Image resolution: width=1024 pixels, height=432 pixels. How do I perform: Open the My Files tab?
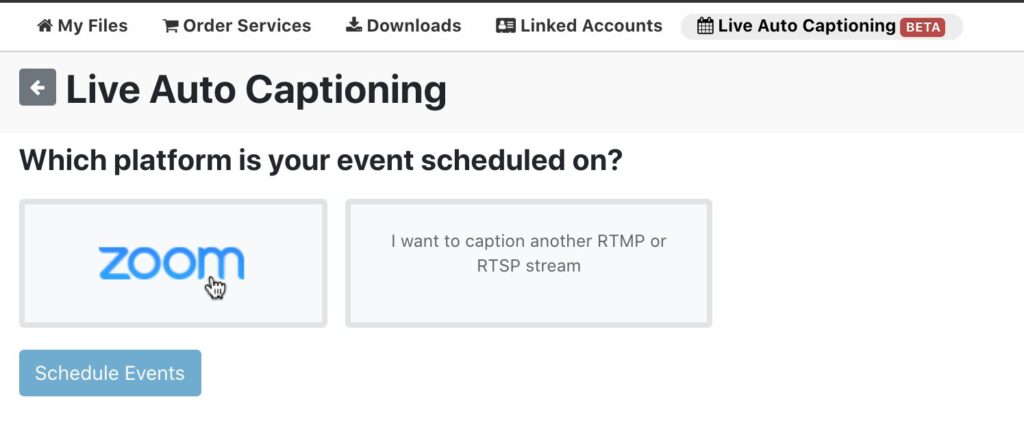pyautogui.click(x=92, y=26)
